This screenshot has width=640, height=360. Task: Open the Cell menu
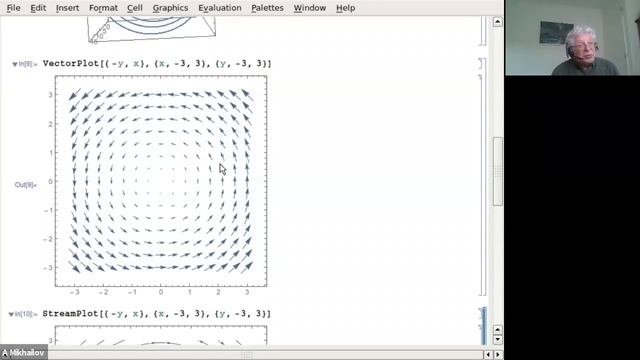pos(135,8)
